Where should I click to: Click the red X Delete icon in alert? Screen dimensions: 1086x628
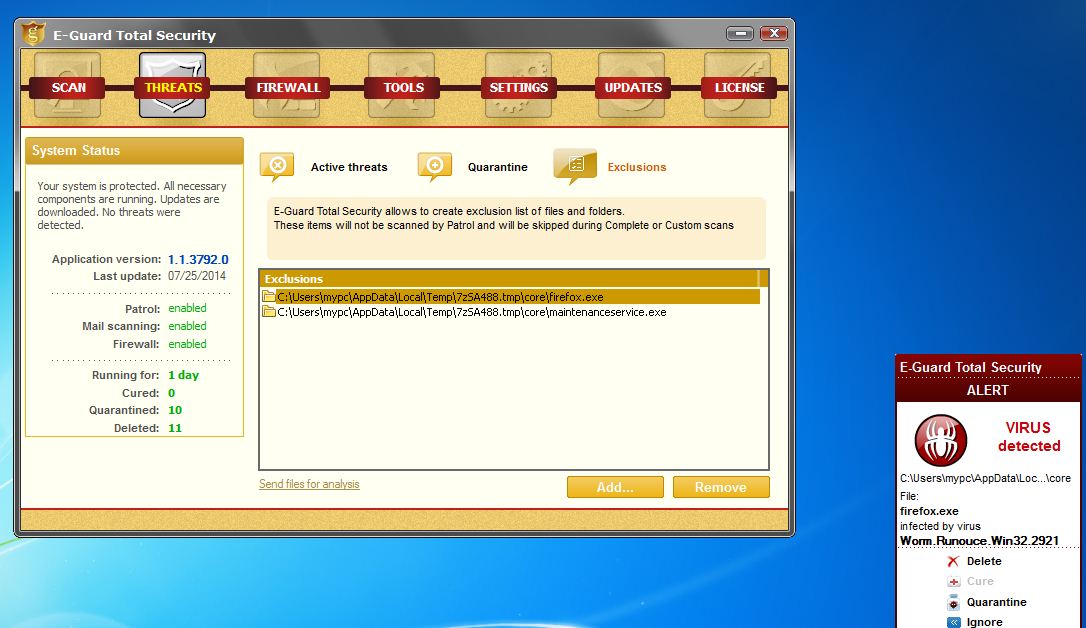tap(954, 562)
